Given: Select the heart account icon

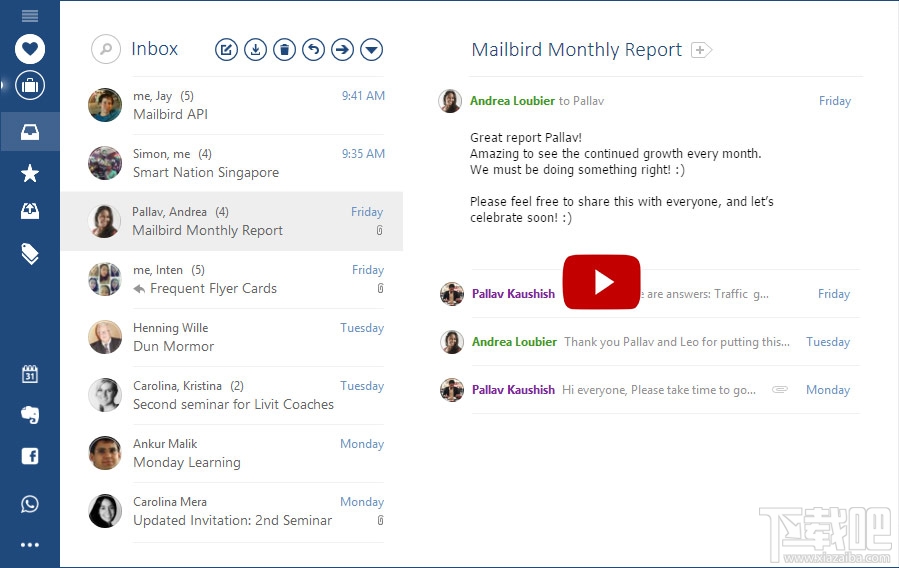Looking at the screenshot, I should (30, 49).
